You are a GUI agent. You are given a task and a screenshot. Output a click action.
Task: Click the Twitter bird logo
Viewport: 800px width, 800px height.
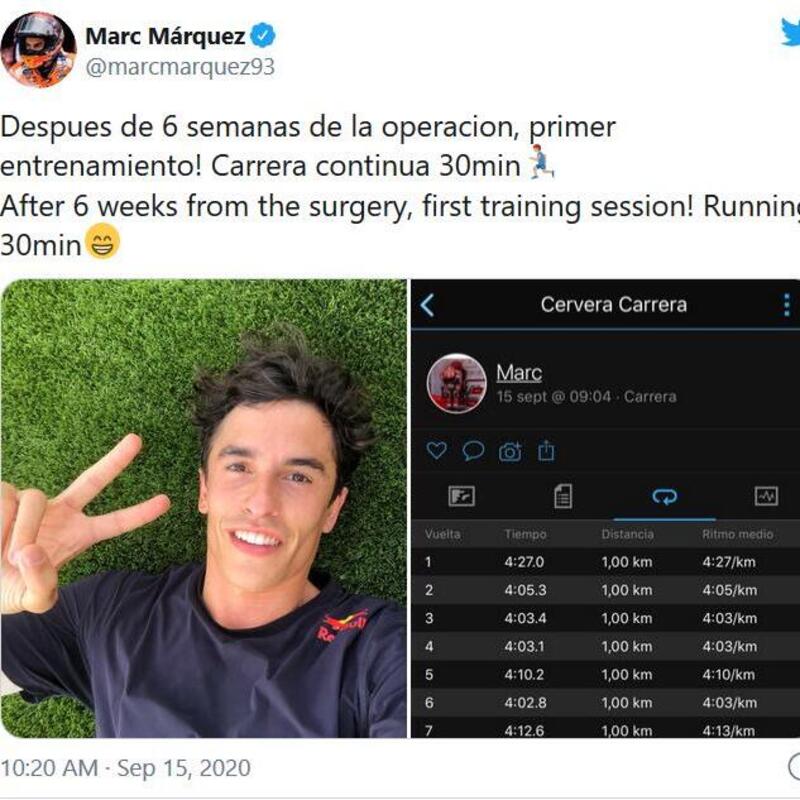coord(791,32)
